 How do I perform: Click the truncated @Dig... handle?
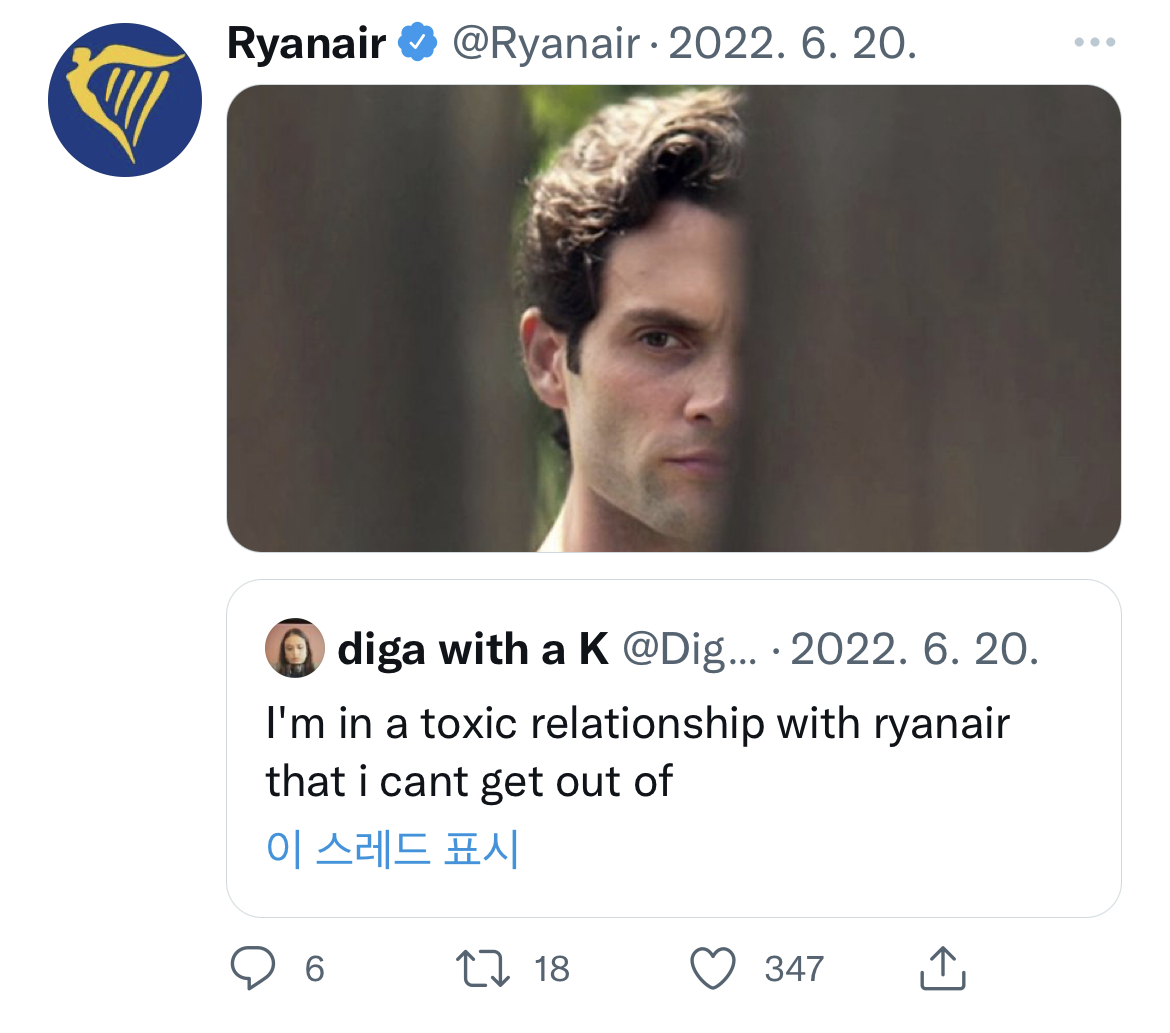pos(689,649)
